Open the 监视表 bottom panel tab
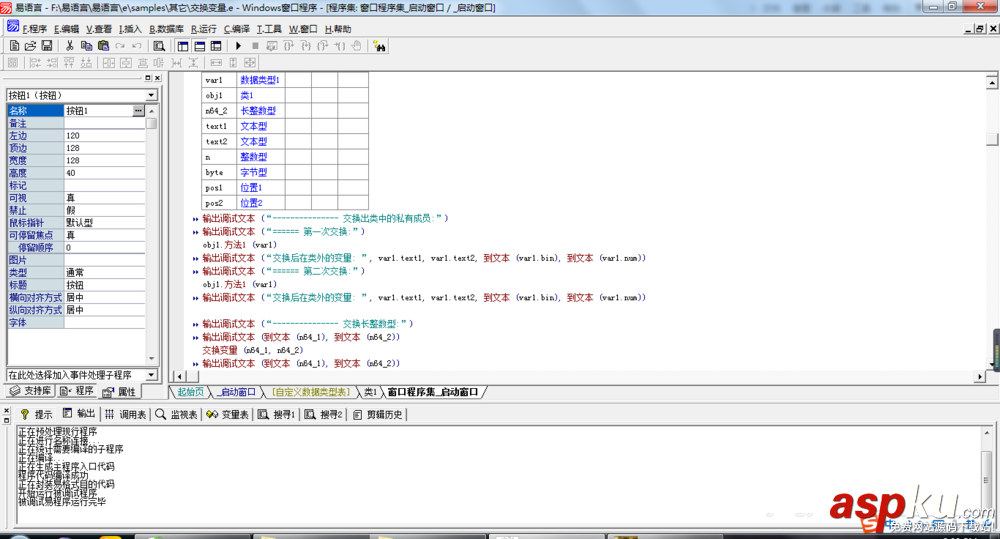Screen dimensions: 1000x539 tap(177, 414)
